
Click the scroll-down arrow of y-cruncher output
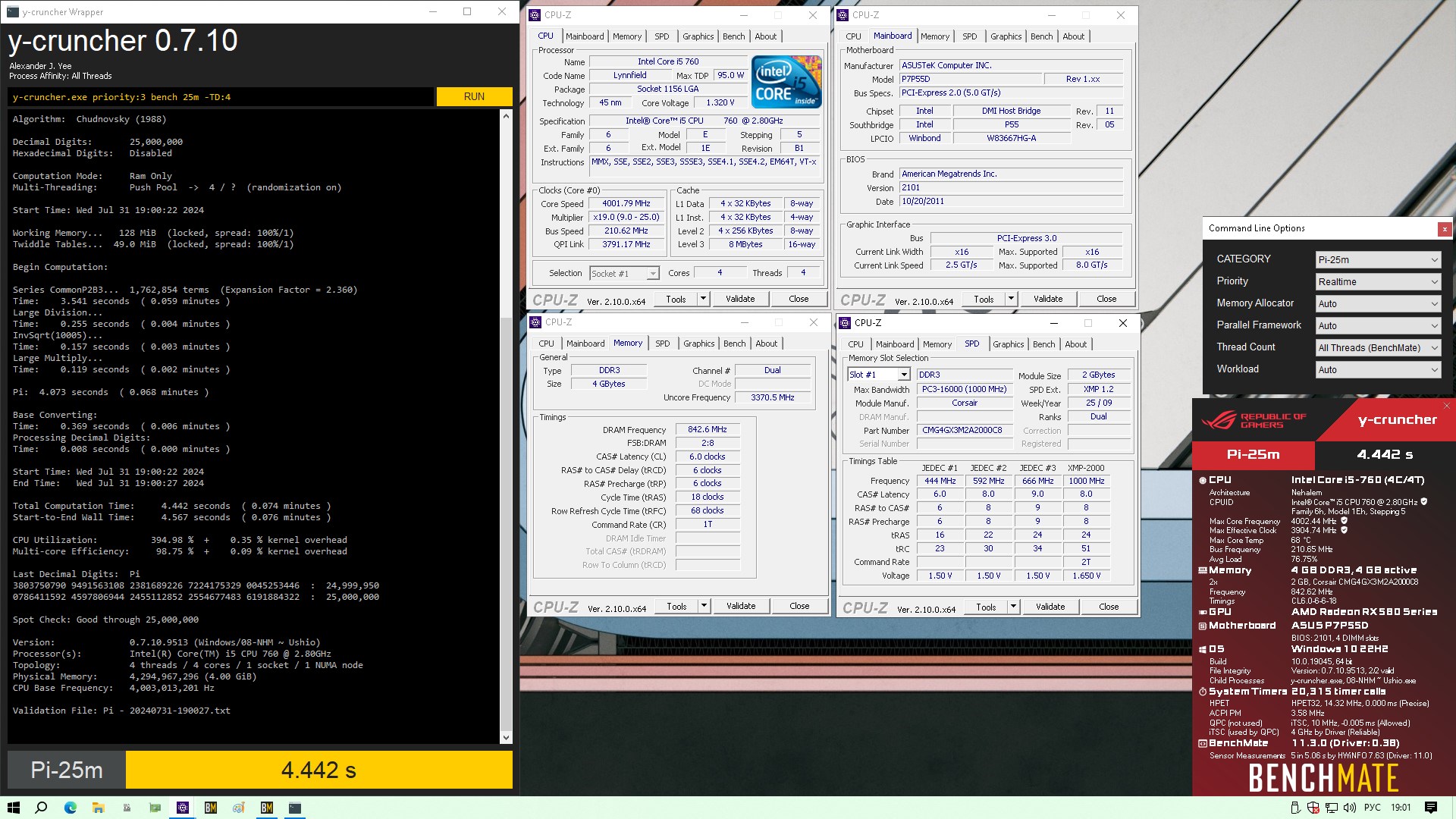506,737
